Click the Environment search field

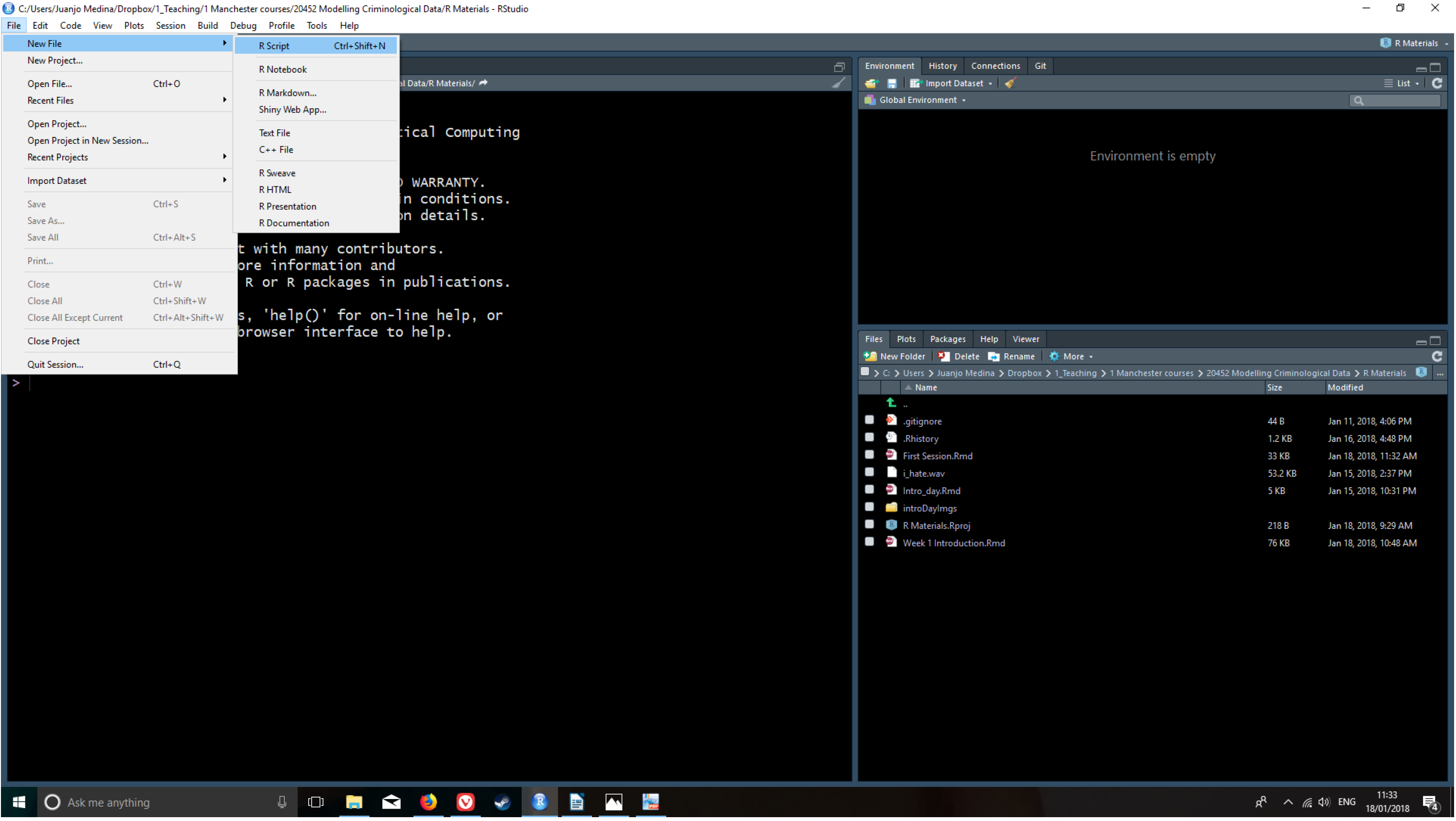coord(1399,101)
